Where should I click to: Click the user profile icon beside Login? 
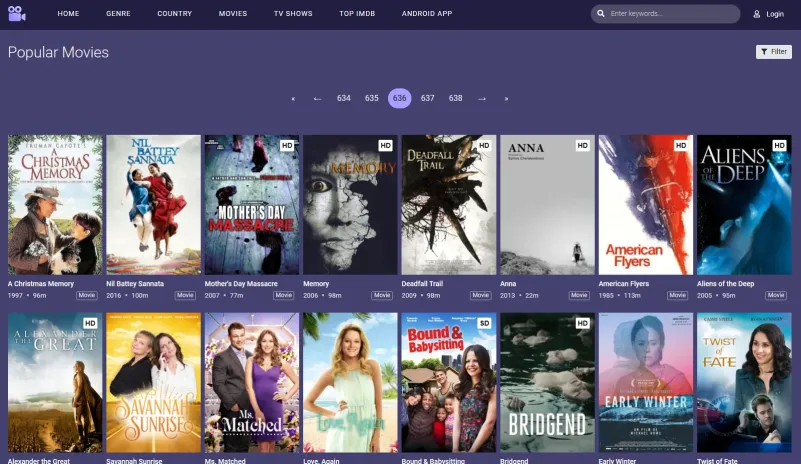click(x=757, y=14)
